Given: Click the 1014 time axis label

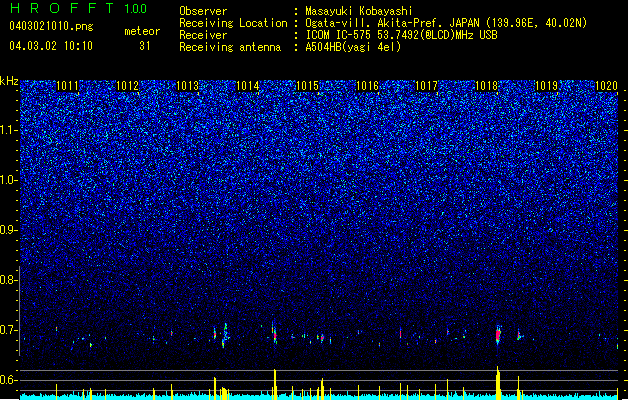Looking at the screenshot, I should pyautogui.click(x=248, y=86).
